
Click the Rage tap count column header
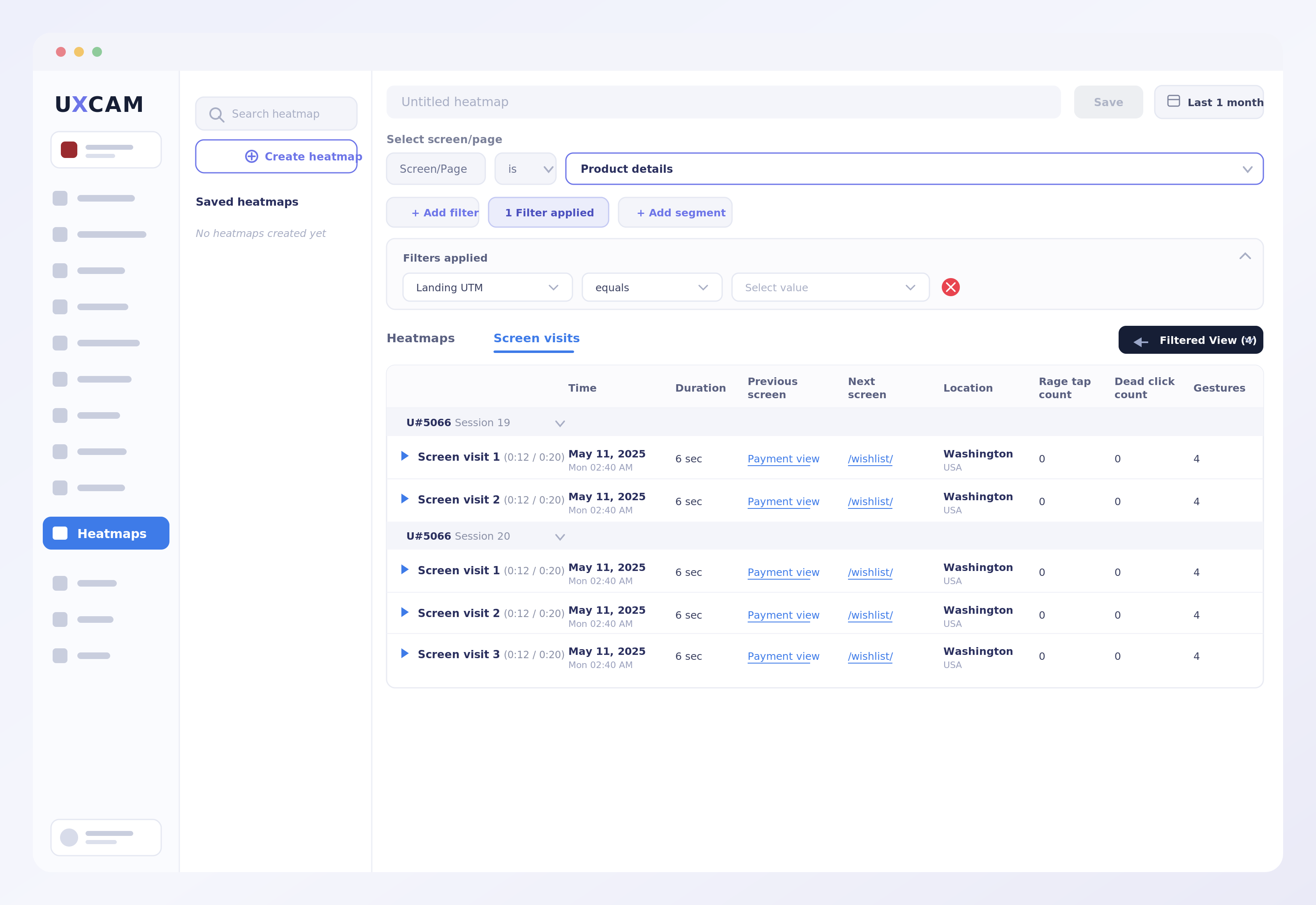[x=1064, y=388]
